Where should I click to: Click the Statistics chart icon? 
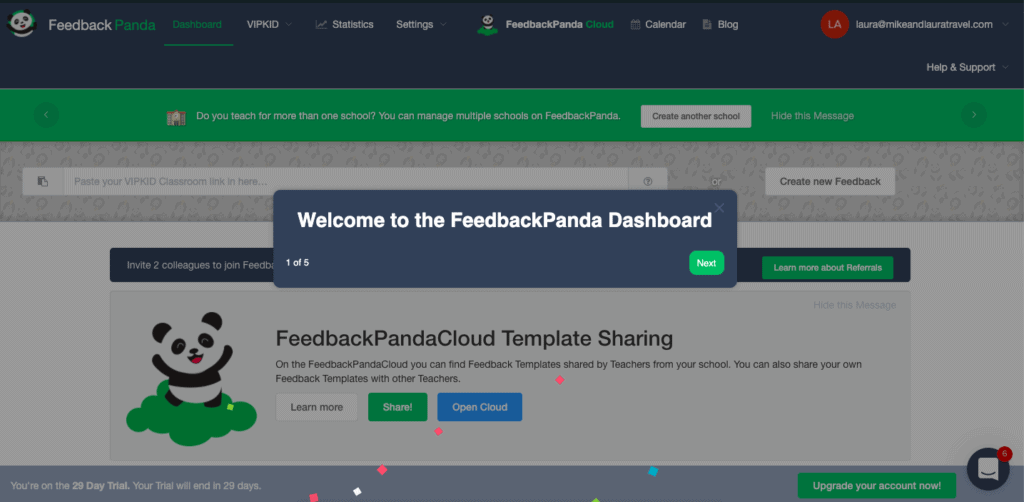(321, 25)
